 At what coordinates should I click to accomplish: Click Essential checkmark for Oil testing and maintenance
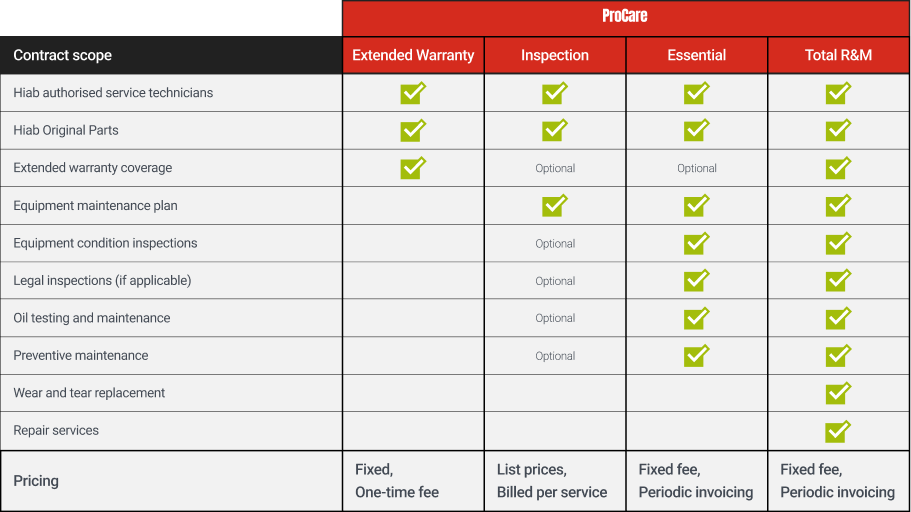(x=697, y=318)
